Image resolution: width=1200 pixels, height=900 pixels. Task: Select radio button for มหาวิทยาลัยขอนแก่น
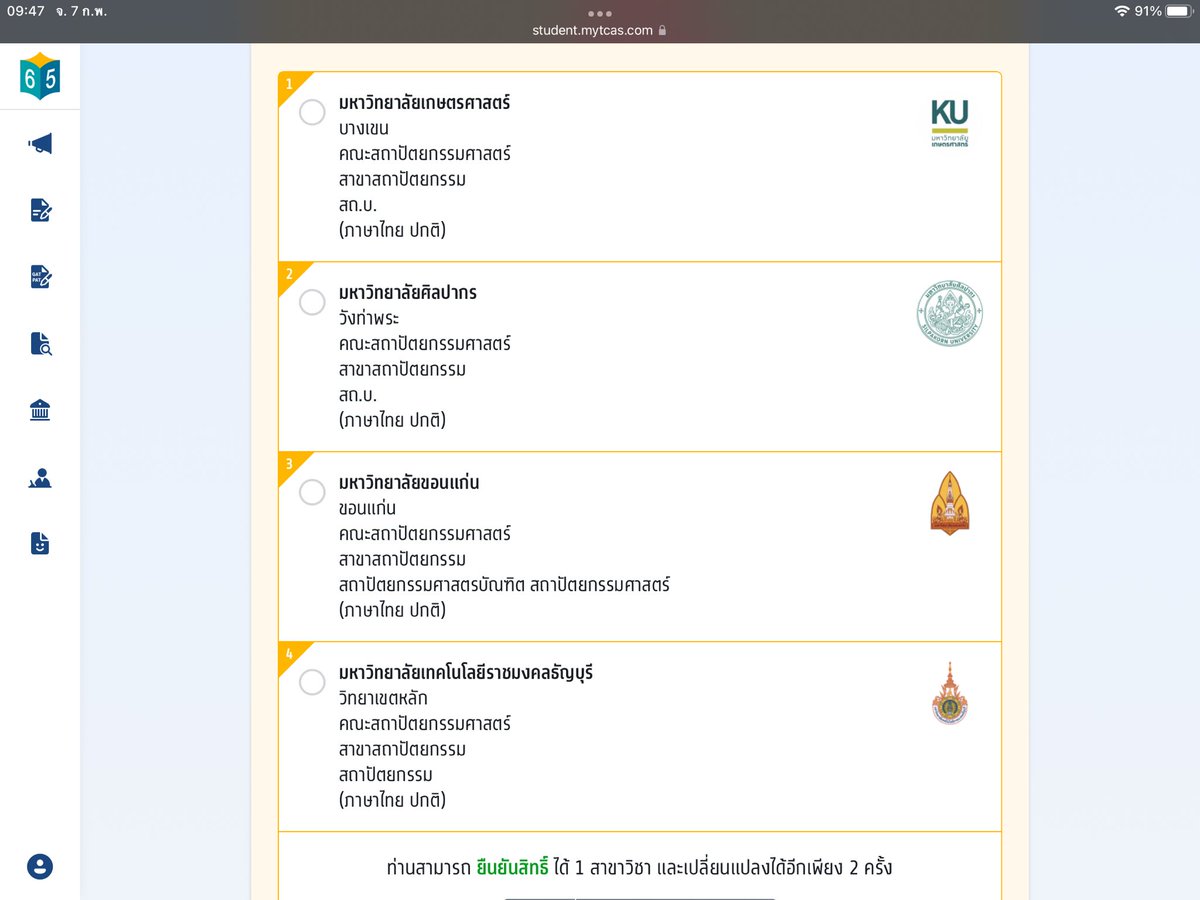coord(312,492)
